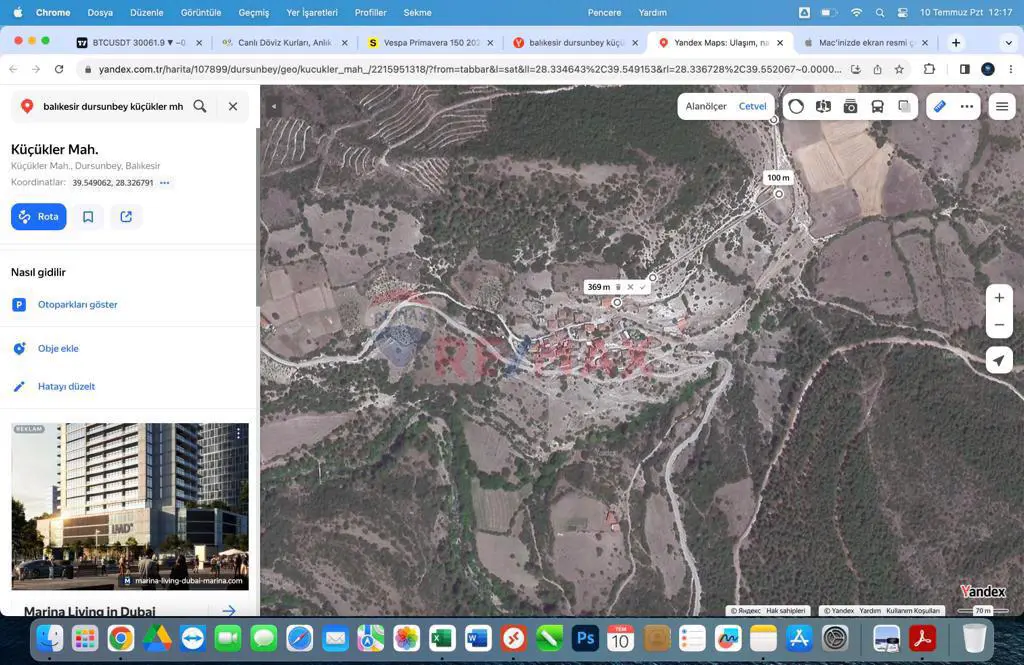Image resolution: width=1024 pixels, height=665 pixels.
Task: Reload the current page
Action: [x=59, y=69]
